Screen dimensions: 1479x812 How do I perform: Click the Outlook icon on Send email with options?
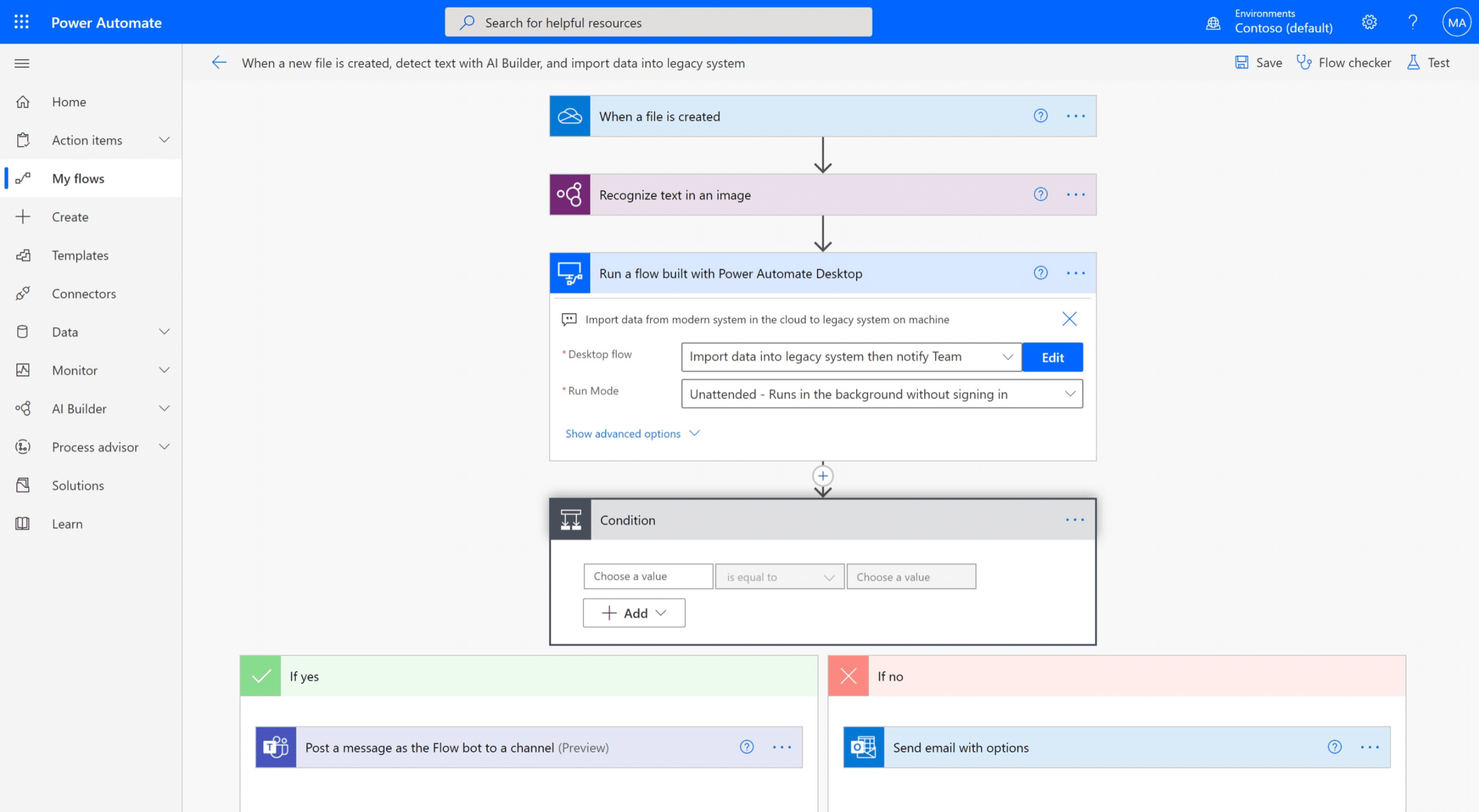pyautogui.click(x=863, y=747)
